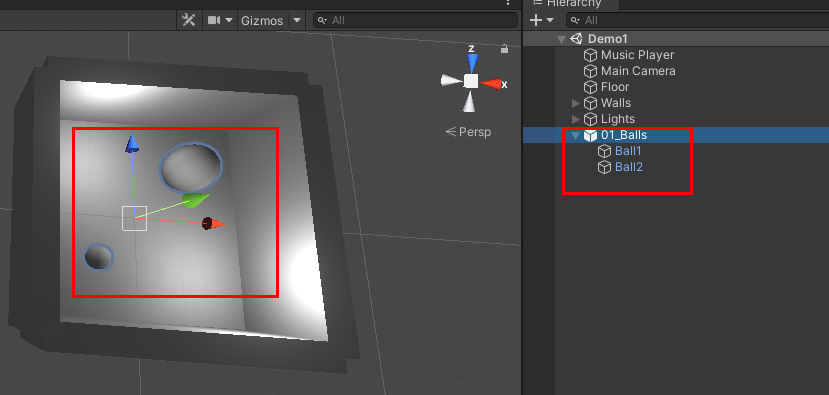Image resolution: width=829 pixels, height=395 pixels.
Task: Click the blue Z axis cone on the orientation gizmo
Action: (x=472, y=62)
